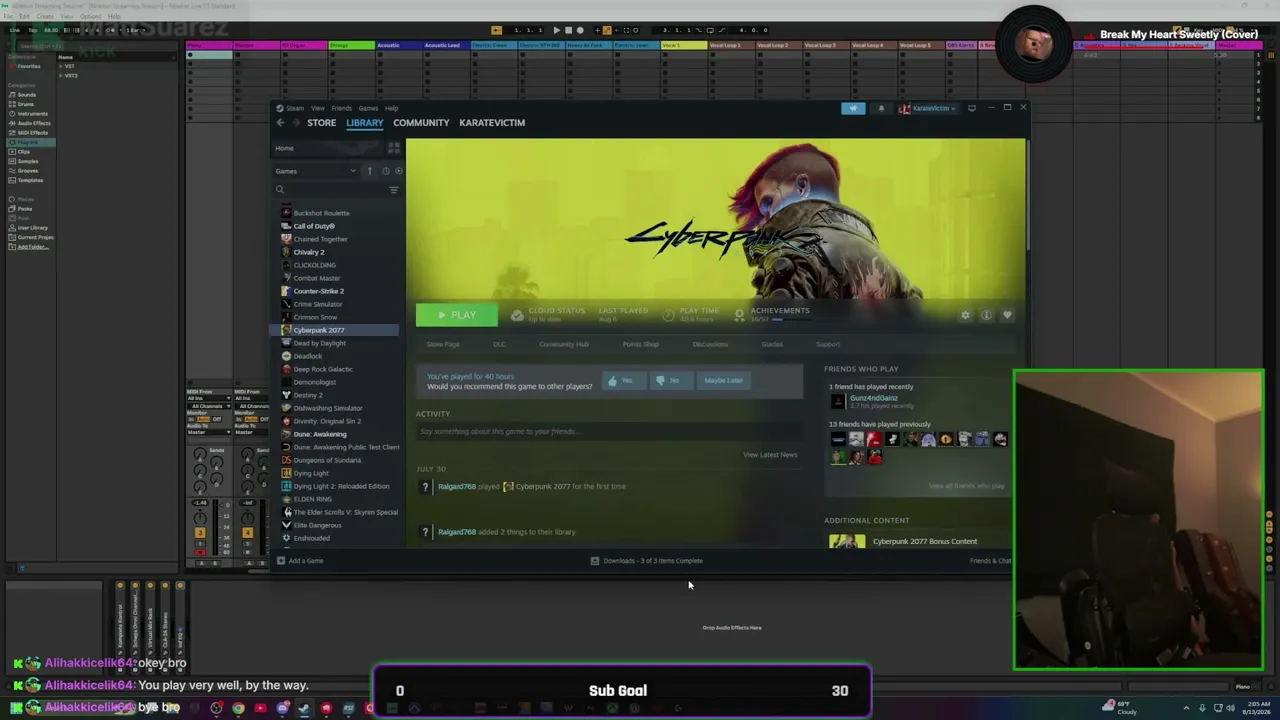Open Steam notifications bell

tap(881, 108)
